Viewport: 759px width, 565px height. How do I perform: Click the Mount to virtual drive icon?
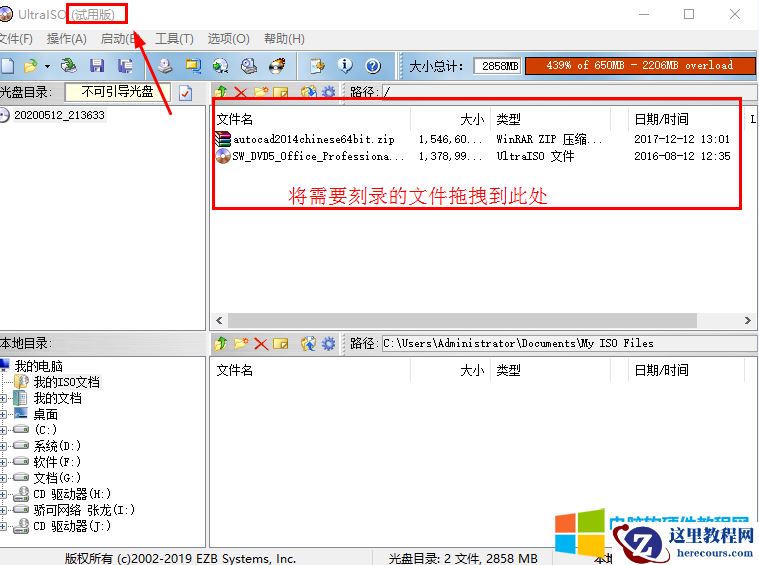[x=249, y=65]
